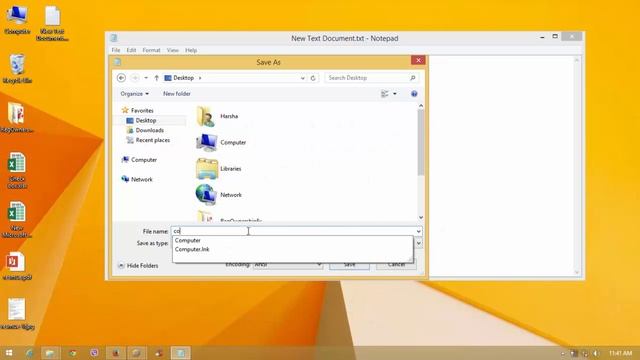640x360 pixels.
Task: Open the Save as type dropdown arrow
Action: pos(418,243)
